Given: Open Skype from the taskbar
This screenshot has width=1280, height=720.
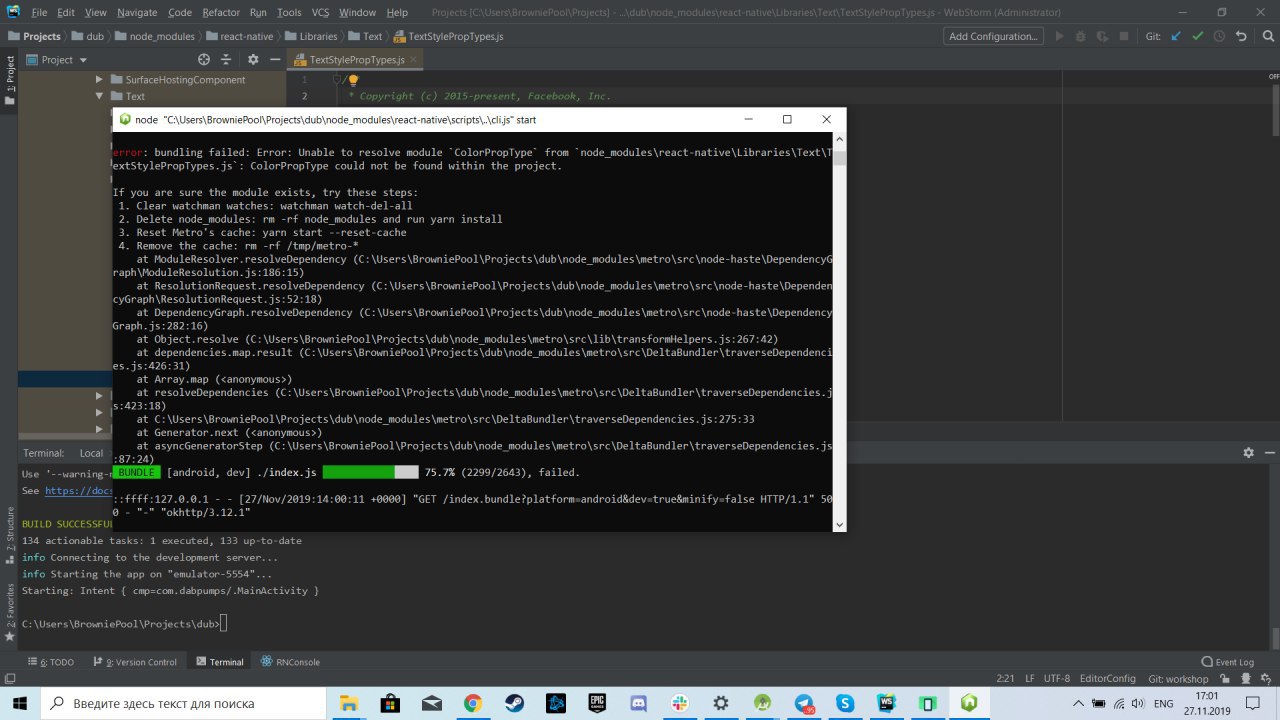Looking at the screenshot, I should (845, 703).
